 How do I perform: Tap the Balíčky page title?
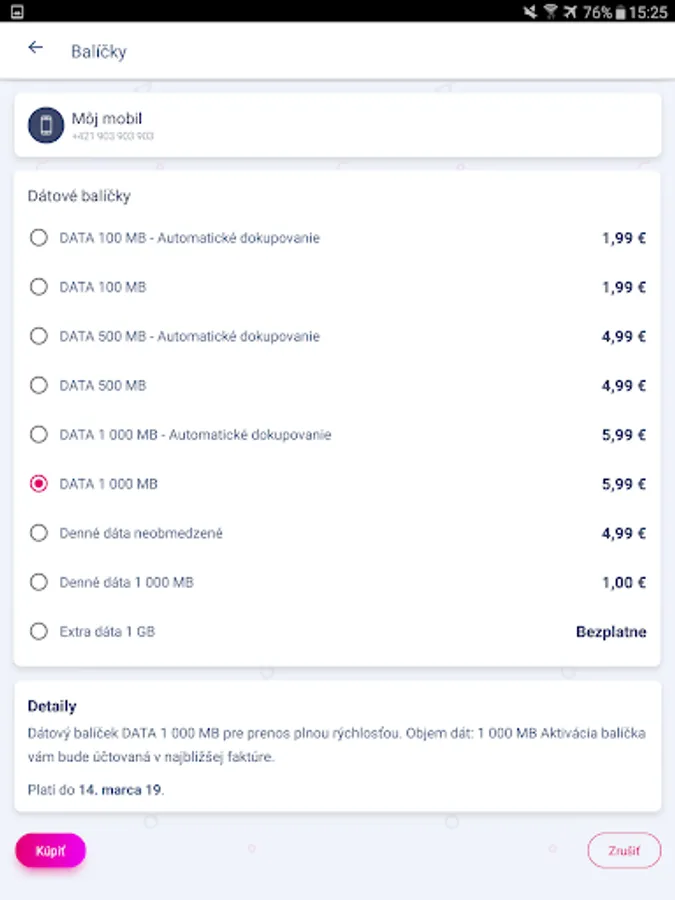[x=99, y=51]
